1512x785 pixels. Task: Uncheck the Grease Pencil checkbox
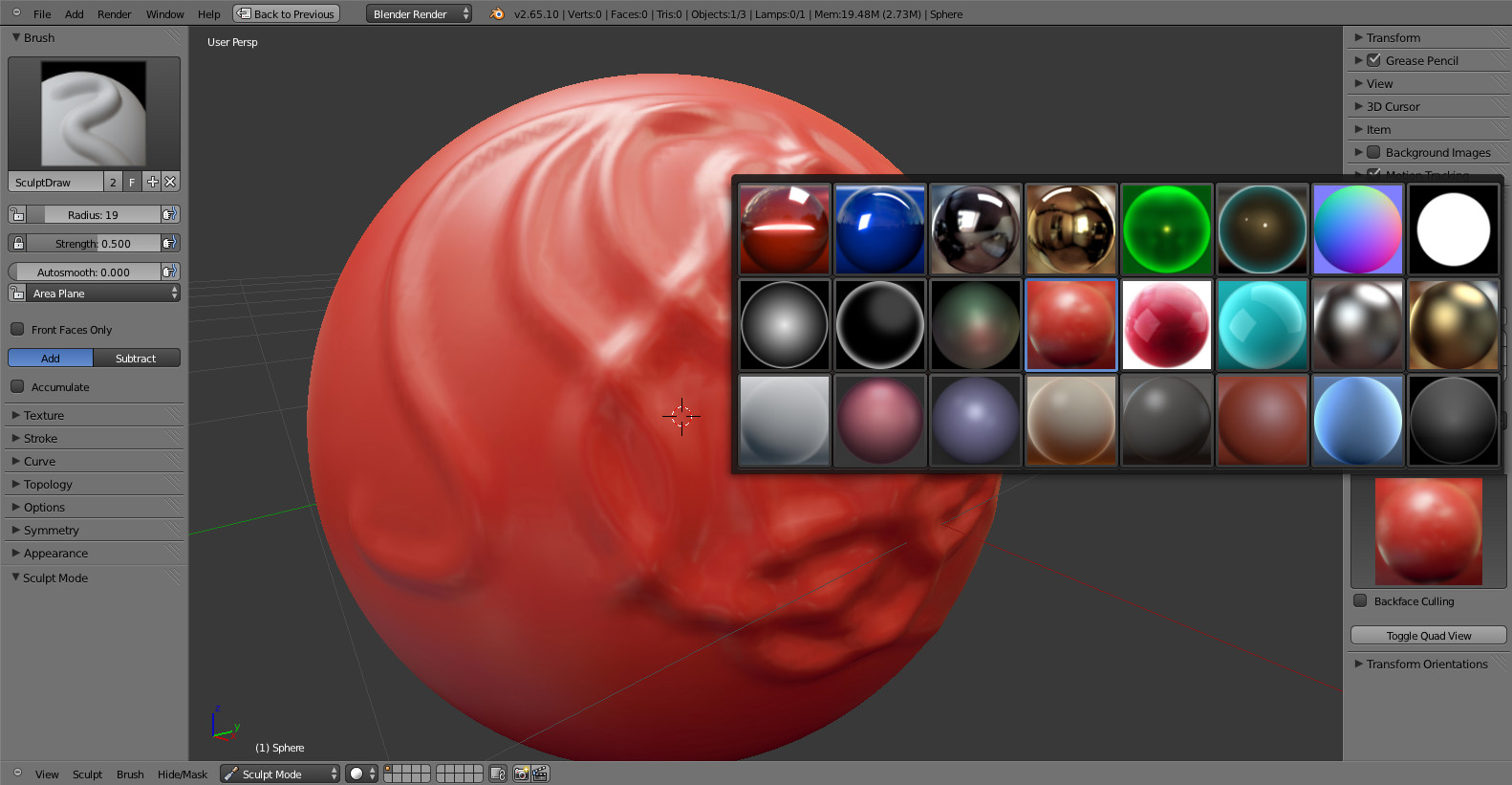click(1373, 59)
